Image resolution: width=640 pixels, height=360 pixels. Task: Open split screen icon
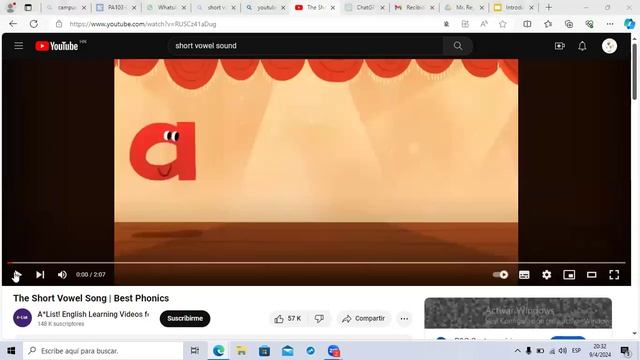pos(527,24)
